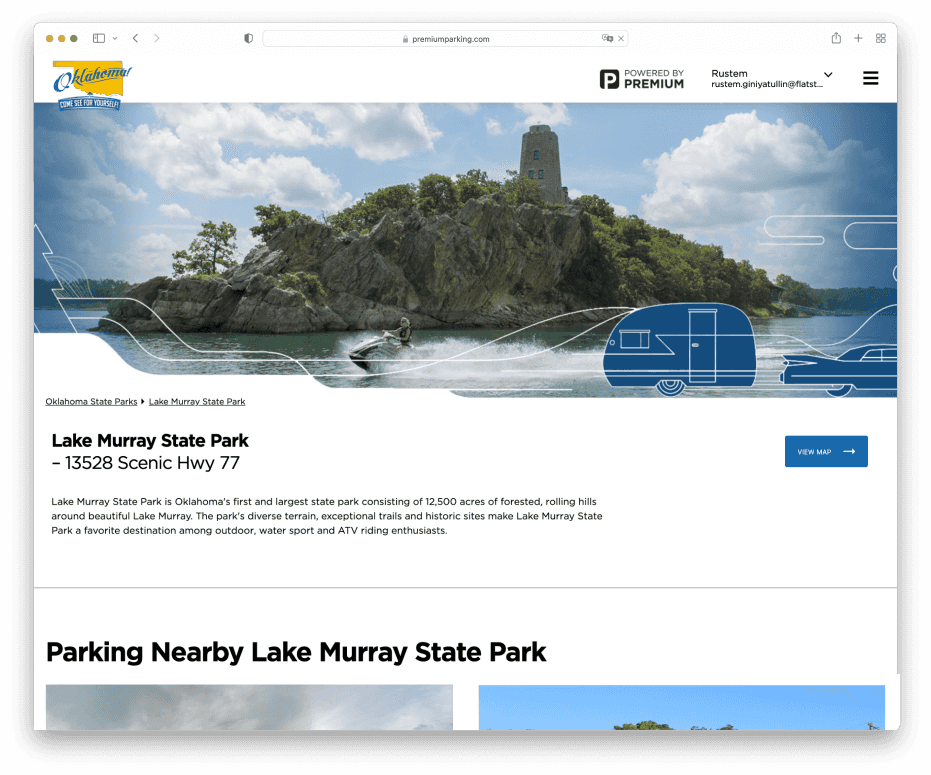Open the hamburger menu
Viewport: 931px width, 775px height.
click(x=870, y=78)
